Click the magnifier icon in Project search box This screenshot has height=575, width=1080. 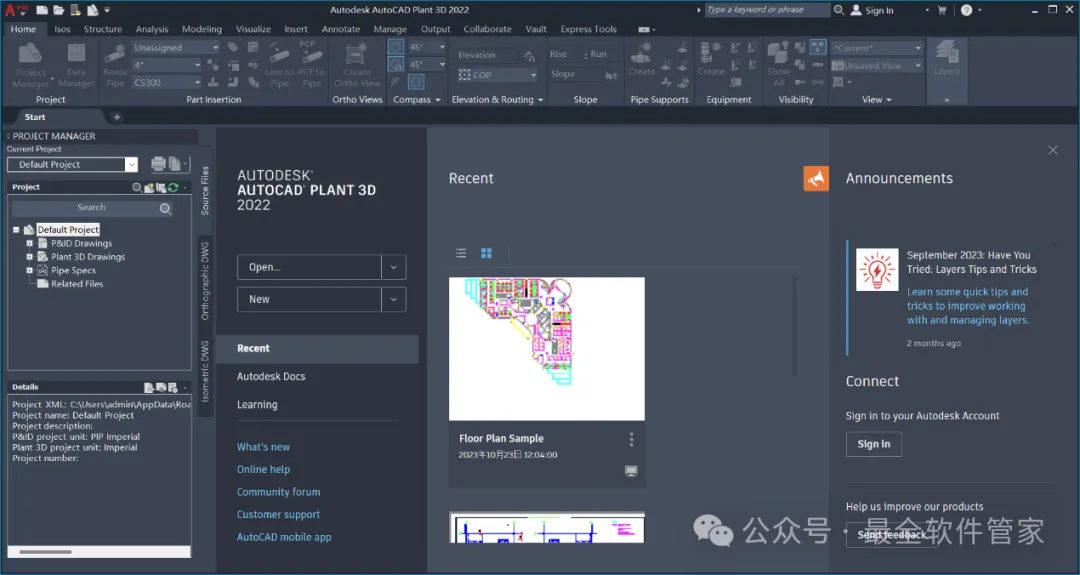click(165, 209)
